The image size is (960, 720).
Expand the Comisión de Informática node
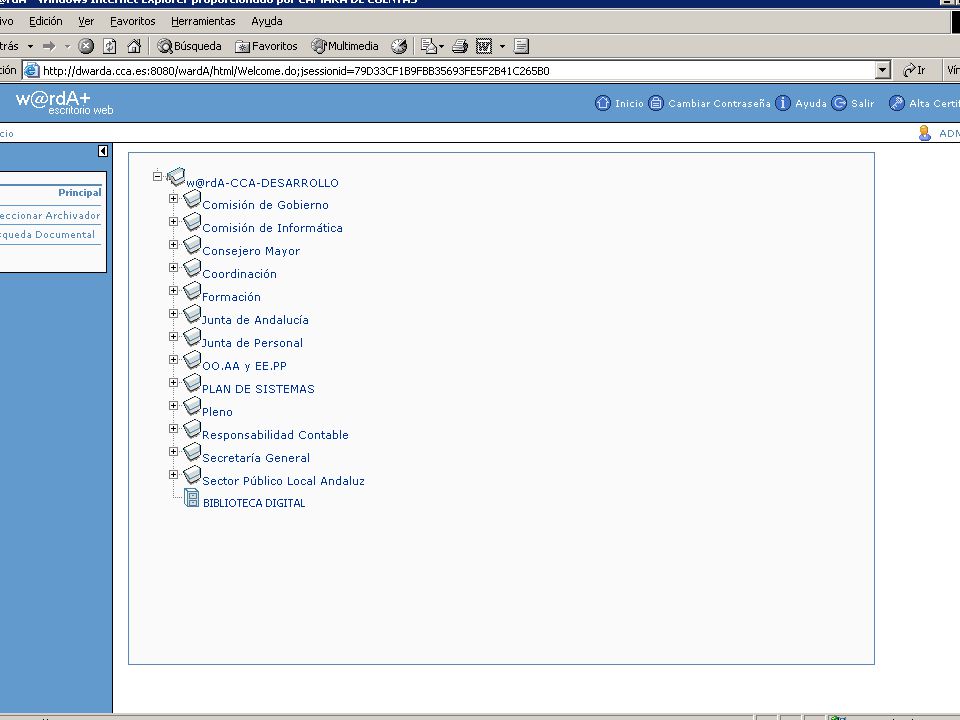(x=173, y=222)
